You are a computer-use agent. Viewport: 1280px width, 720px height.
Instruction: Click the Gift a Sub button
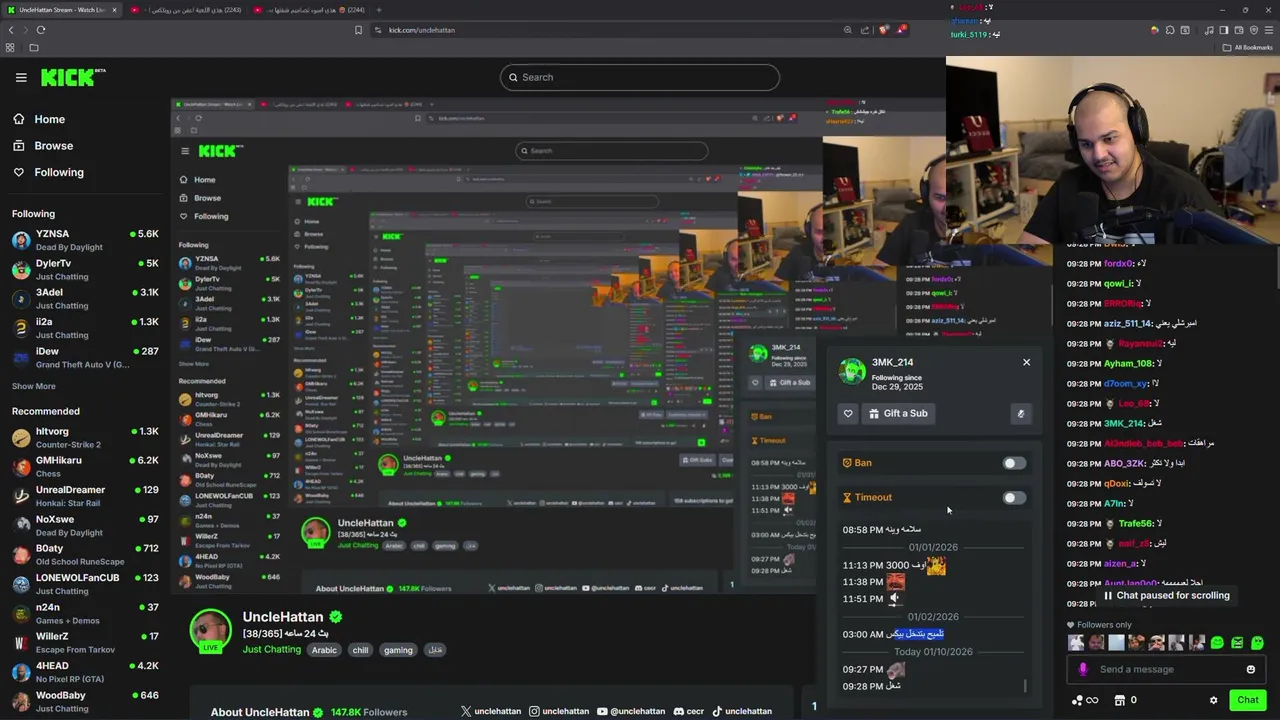pos(898,413)
